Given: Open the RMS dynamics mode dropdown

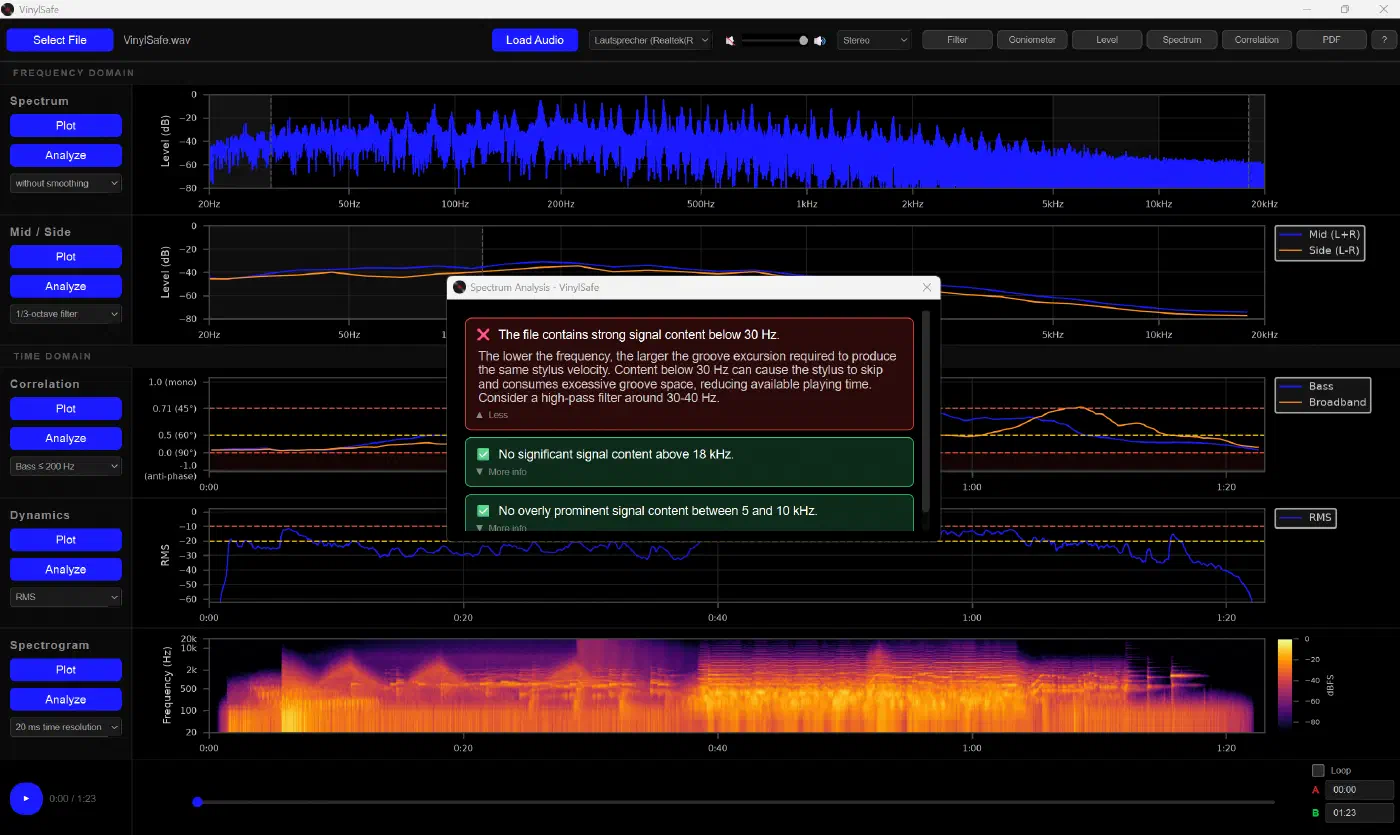Looking at the screenshot, I should pyautogui.click(x=66, y=597).
